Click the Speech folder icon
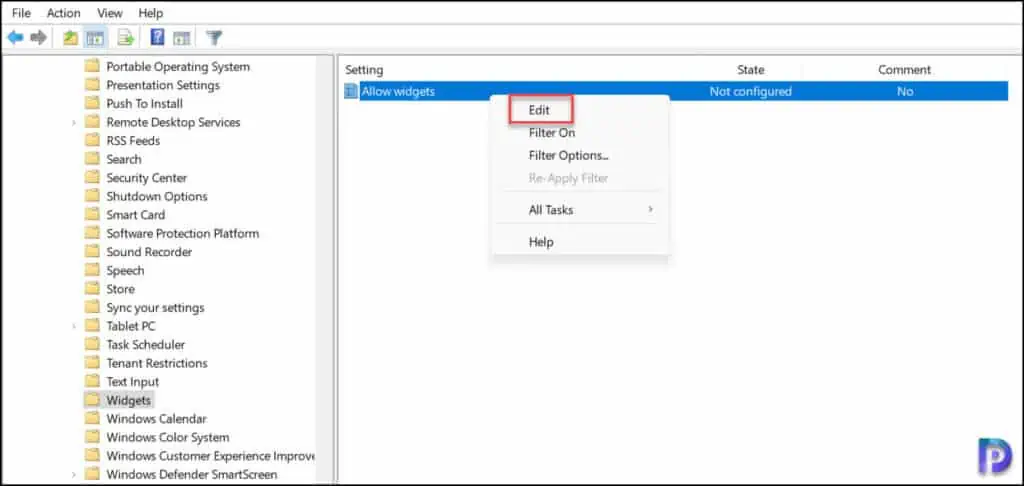This screenshot has width=1024, height=486. tap(92, 270)
